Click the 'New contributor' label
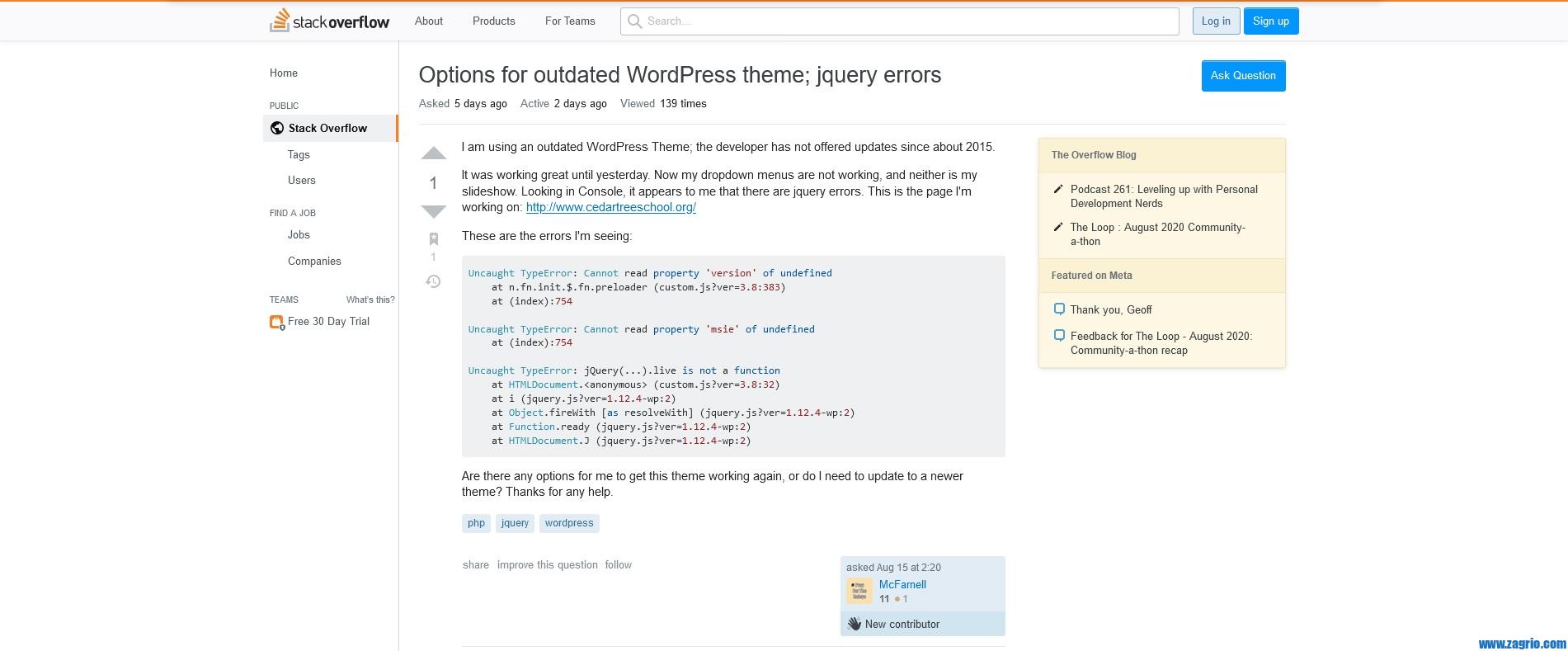The width and height of the screenshot is (1568, 651). (902, 625)
